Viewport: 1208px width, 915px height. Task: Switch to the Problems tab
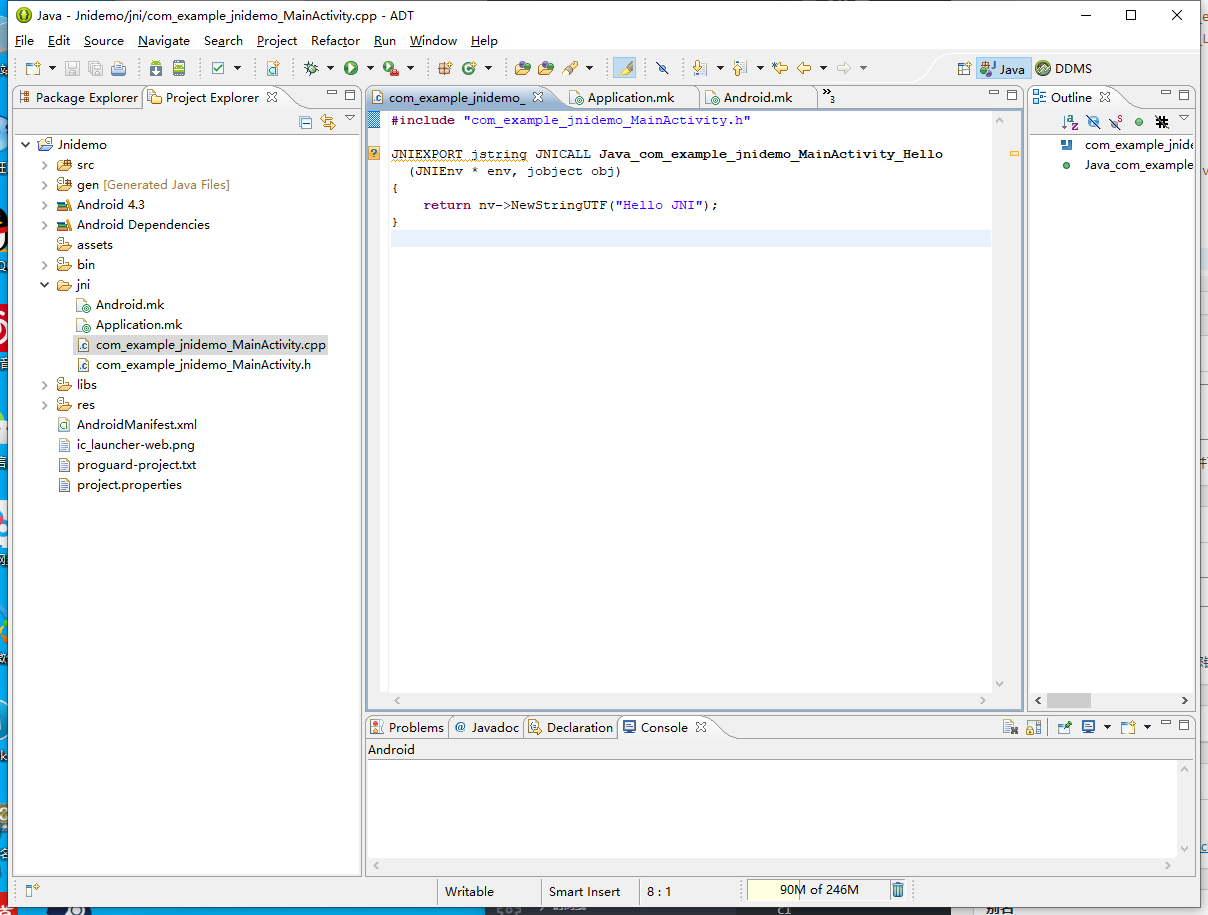[407, 727]
